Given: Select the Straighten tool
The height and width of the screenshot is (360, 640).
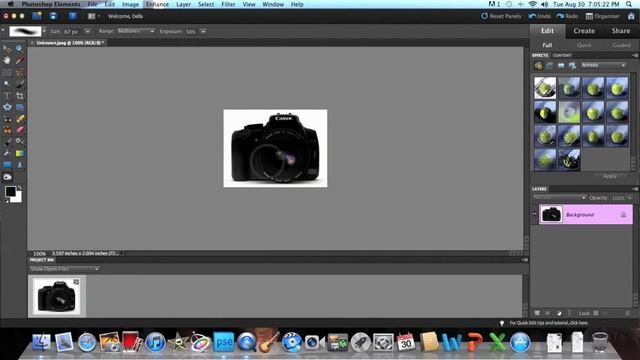Looking at the screenshot, I should coord(19,107).
